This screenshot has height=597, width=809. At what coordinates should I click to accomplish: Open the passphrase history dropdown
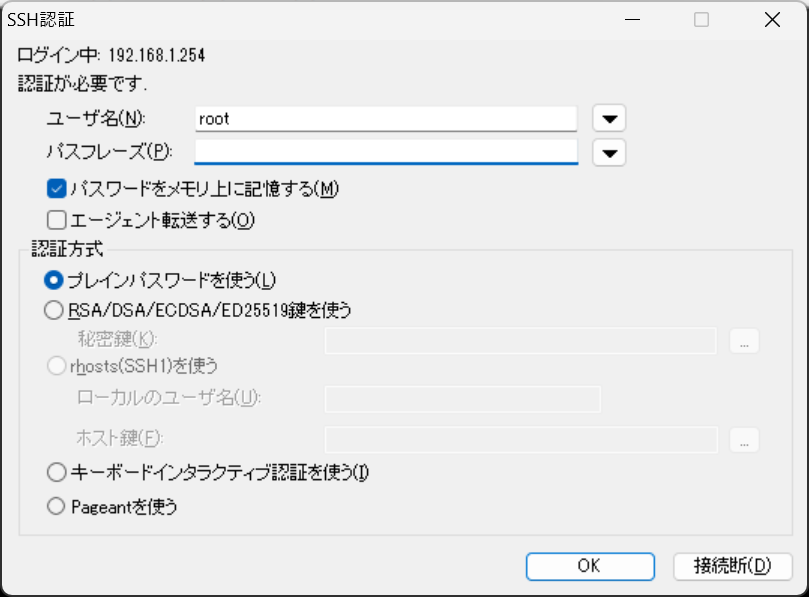609,152
